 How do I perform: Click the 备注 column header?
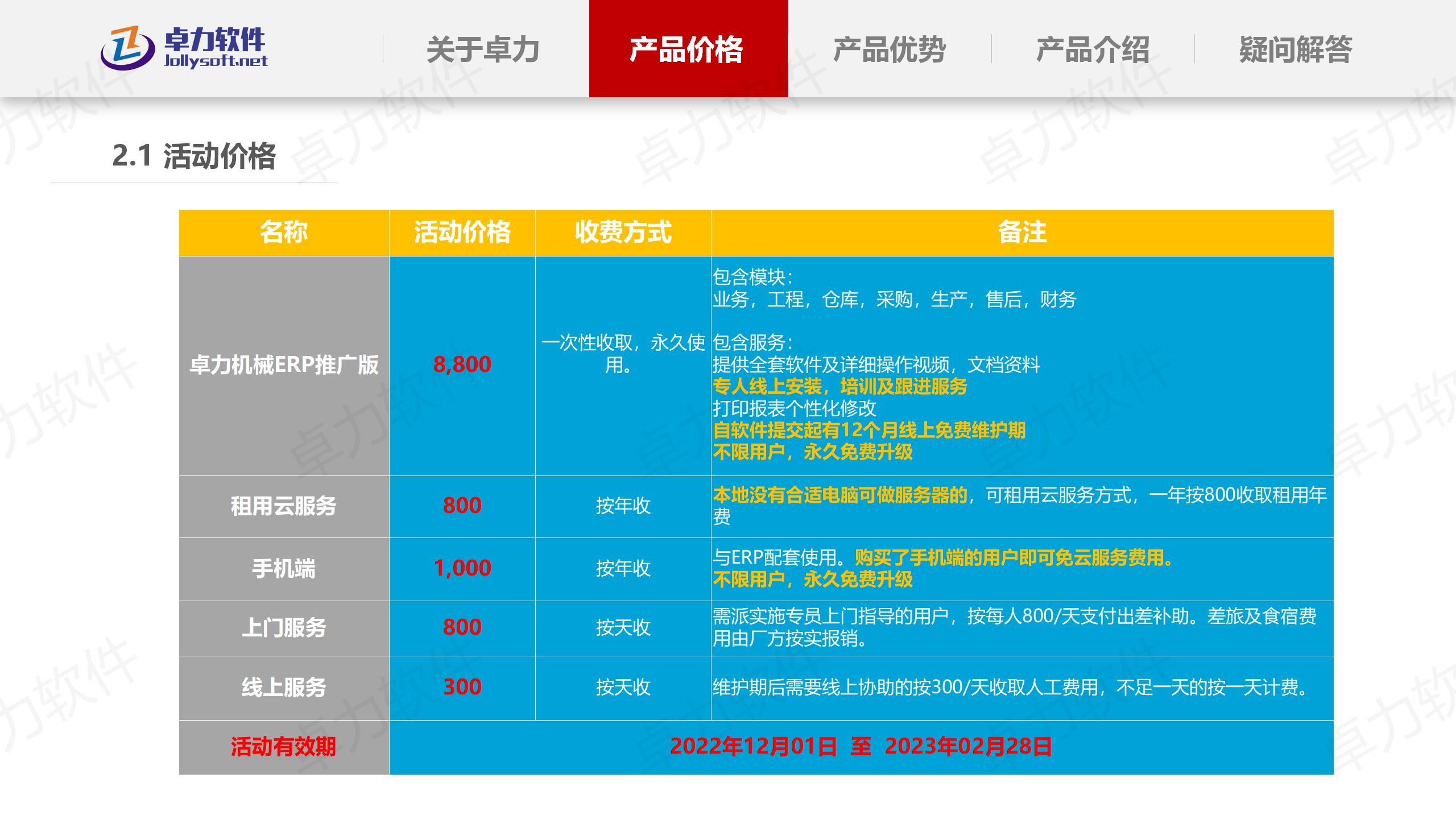tap(1022, 233)
